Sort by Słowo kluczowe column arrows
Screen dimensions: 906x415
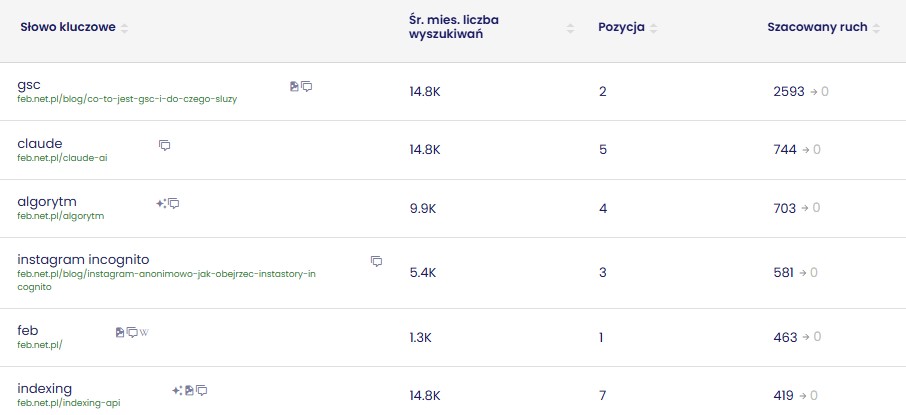tap(125, 28)
